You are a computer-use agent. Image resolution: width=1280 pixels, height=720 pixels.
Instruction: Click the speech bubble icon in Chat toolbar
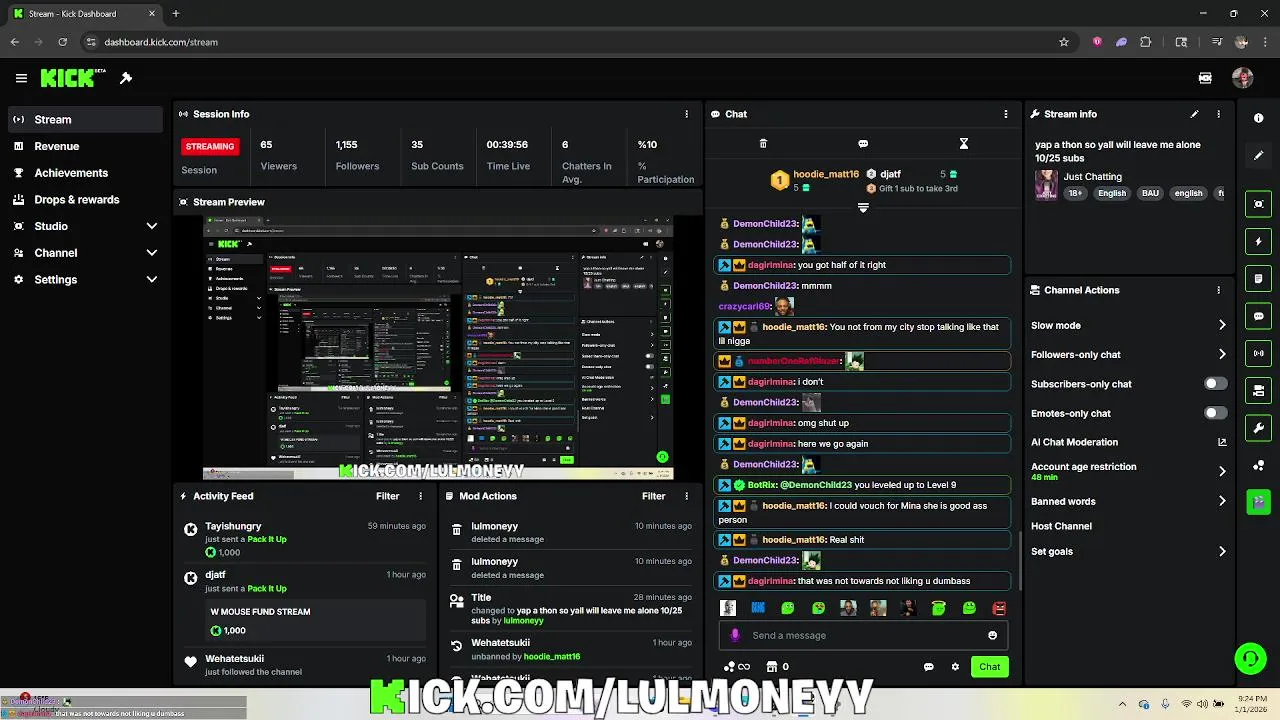coord(863,144)
